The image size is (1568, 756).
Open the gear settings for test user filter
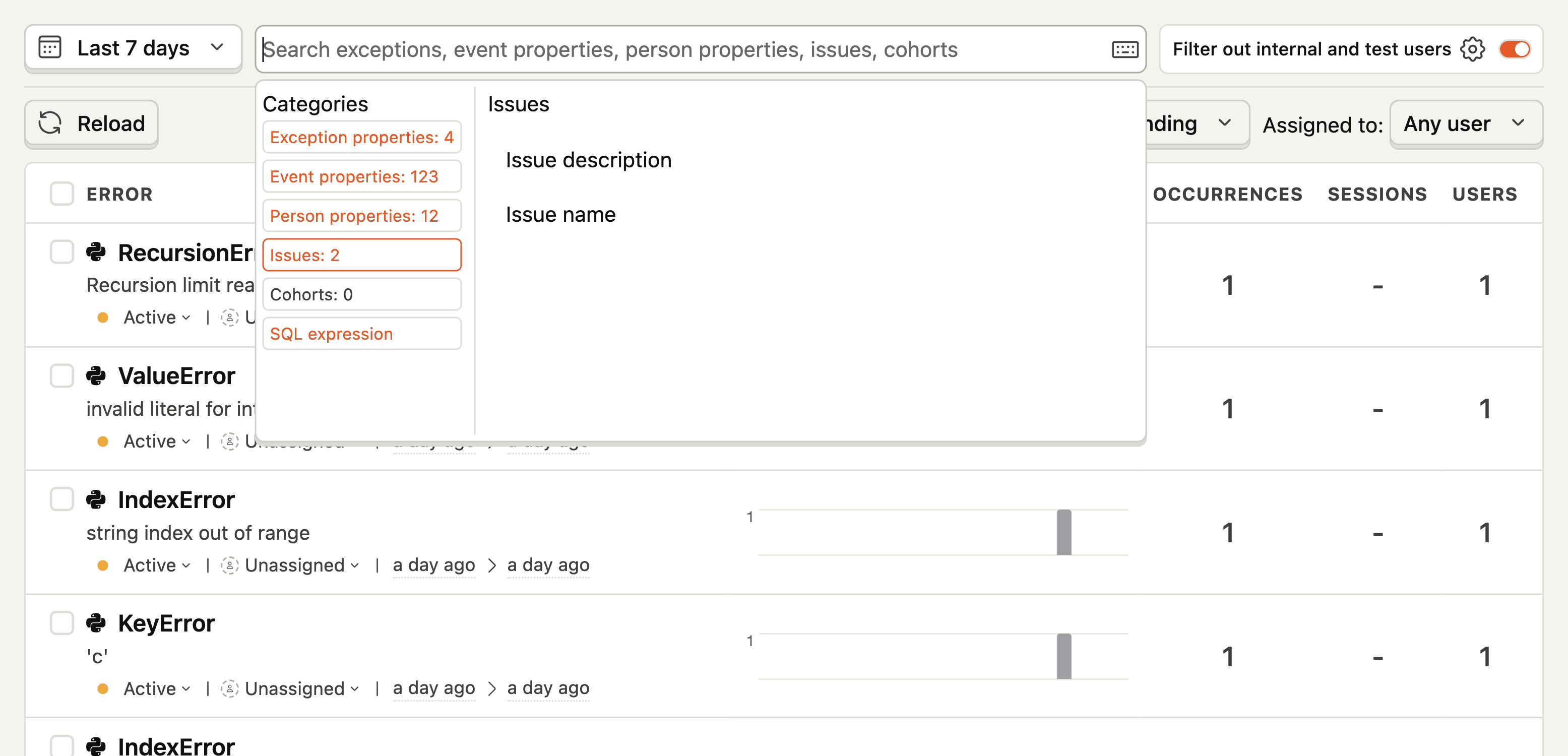1472,49
